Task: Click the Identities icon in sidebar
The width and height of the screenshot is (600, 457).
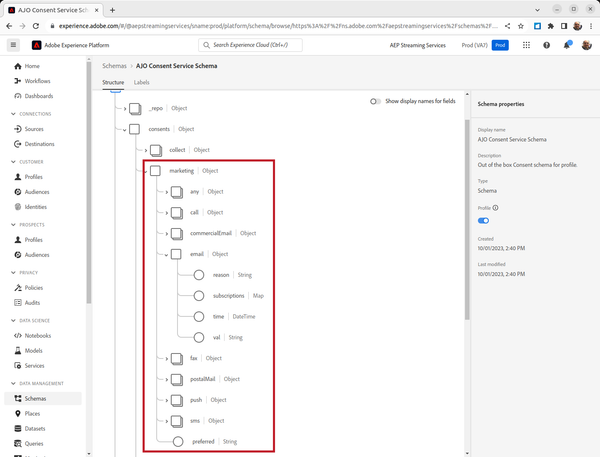Action: point(18,207)
